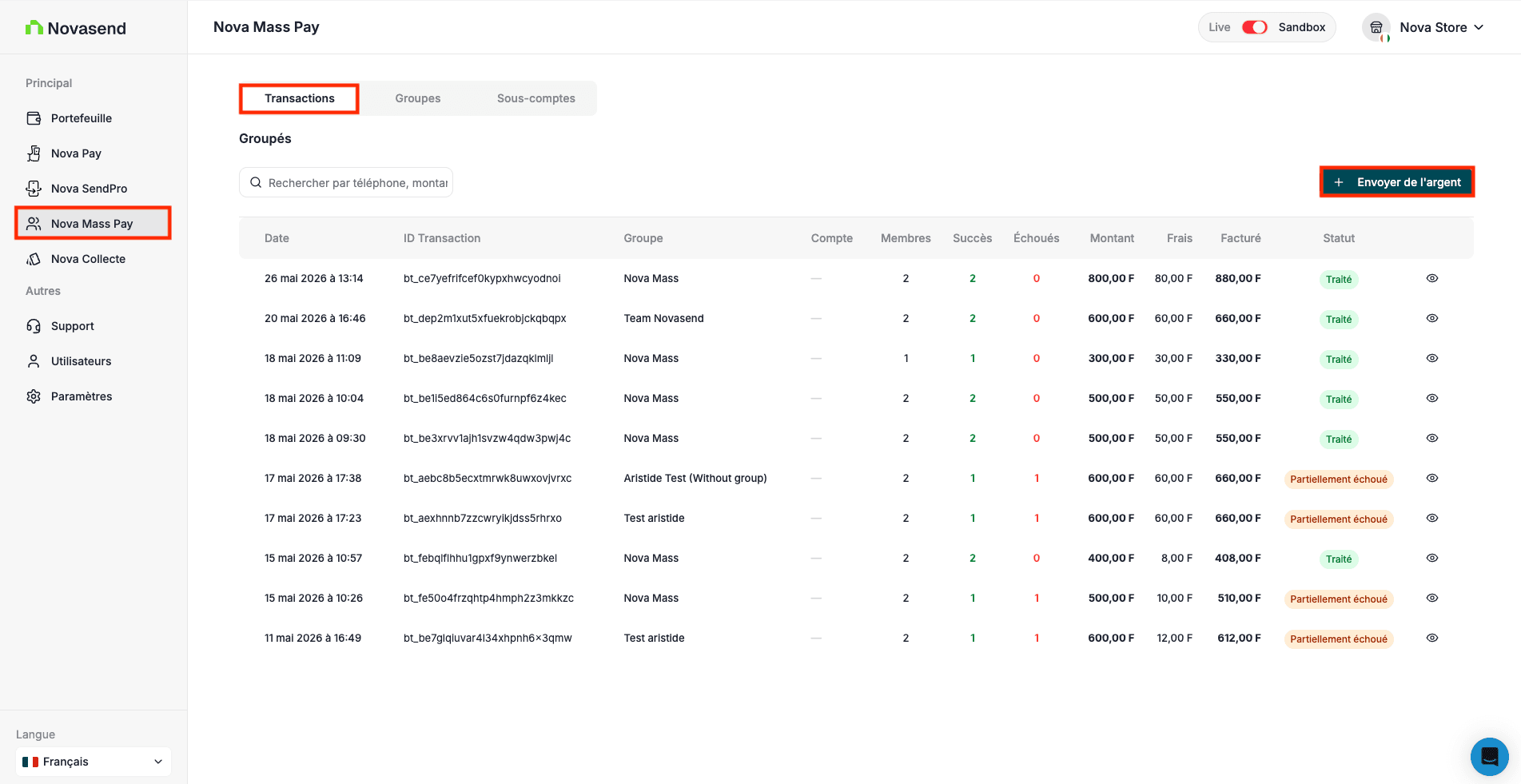Open Nova Pay sidebar icon
The height and width of the screenshot is (784, 1521).
34,153
